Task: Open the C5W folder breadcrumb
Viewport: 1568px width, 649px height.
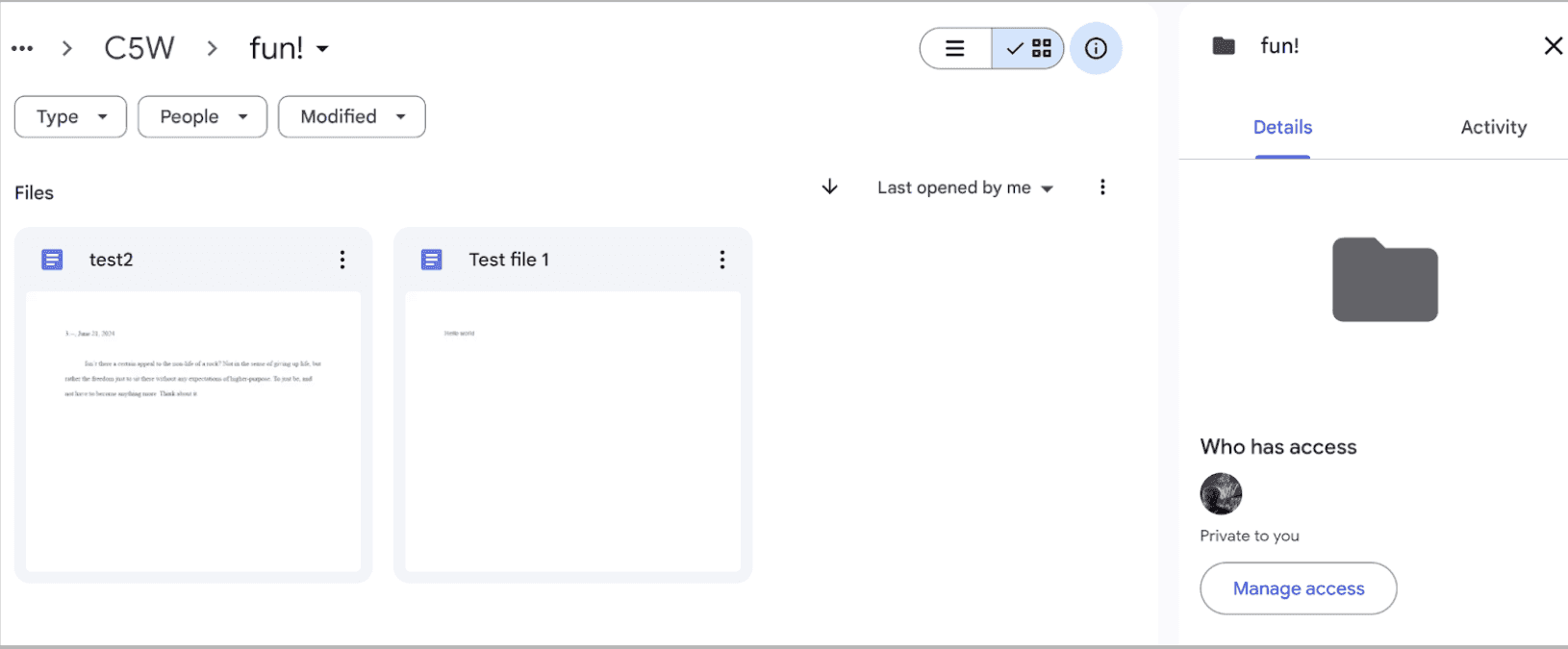Action: point(139,48)
